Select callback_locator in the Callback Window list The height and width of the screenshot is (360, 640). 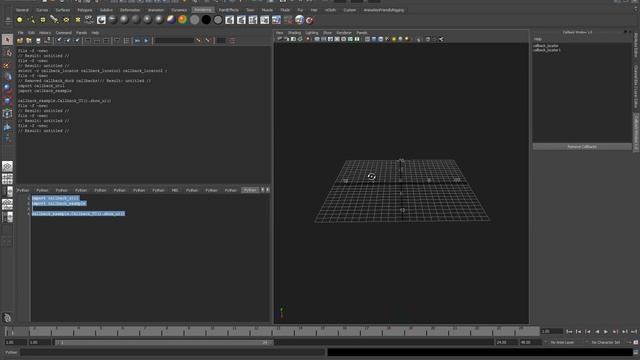click(x=546, y=46)
